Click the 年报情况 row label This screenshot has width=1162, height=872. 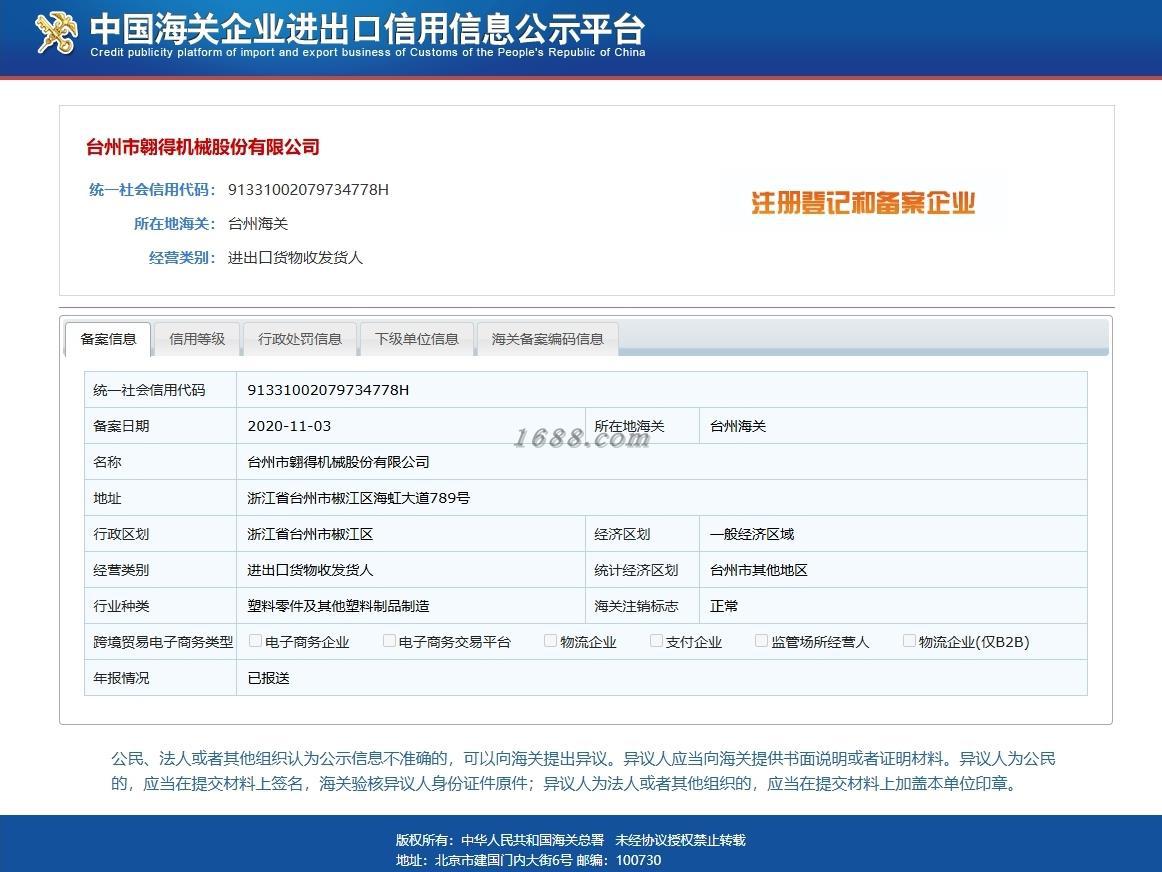click(x=121, y=678)
